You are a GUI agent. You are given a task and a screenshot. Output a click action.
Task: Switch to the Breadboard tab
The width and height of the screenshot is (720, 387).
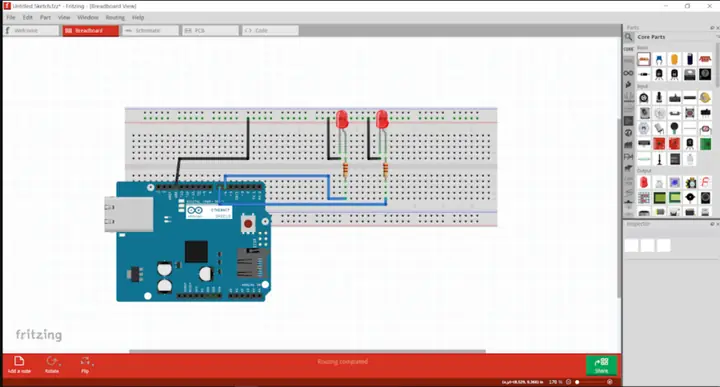coord(90,31)
